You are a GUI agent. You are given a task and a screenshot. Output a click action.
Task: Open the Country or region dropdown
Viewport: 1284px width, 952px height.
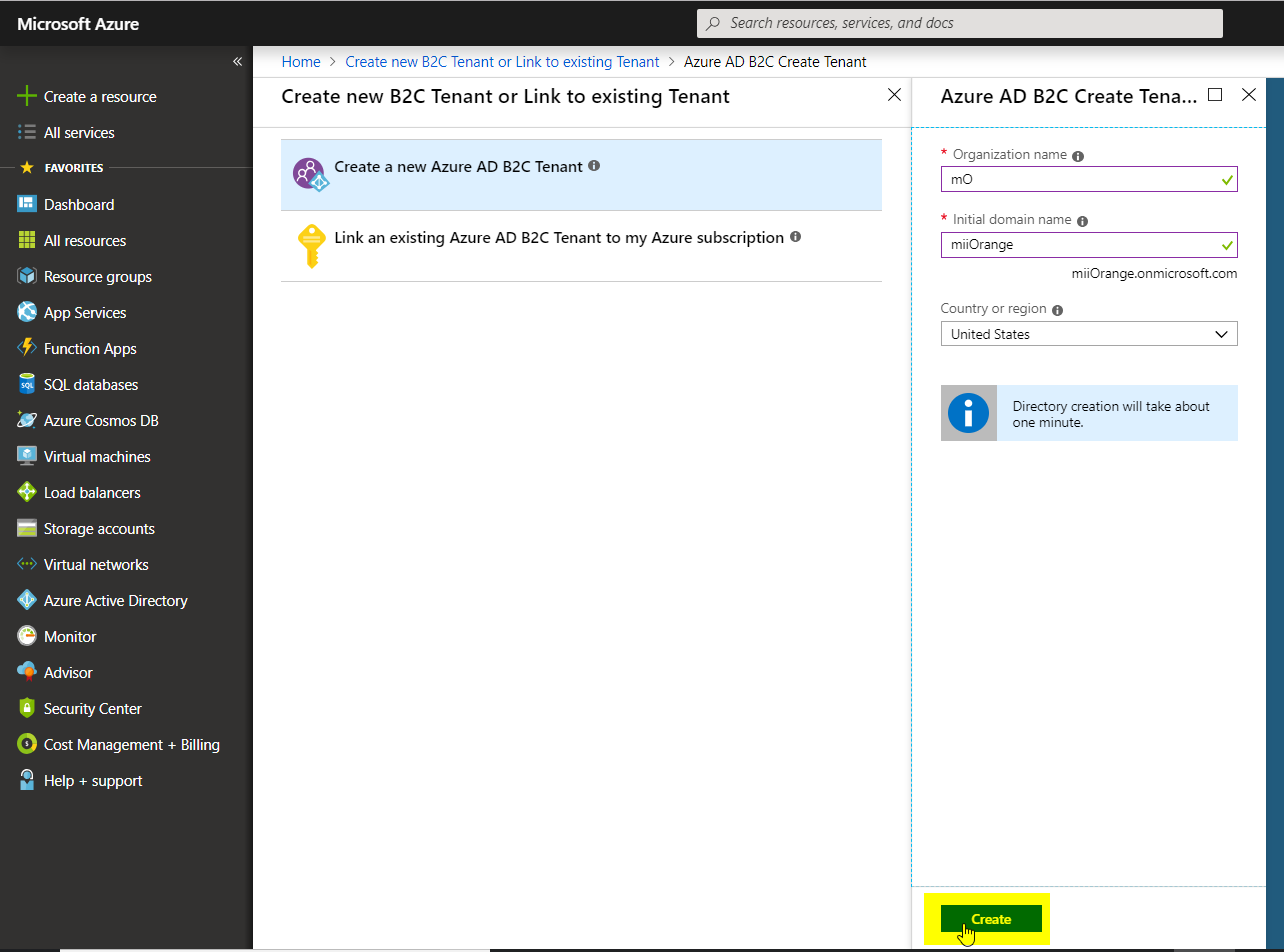[1088, 334]
